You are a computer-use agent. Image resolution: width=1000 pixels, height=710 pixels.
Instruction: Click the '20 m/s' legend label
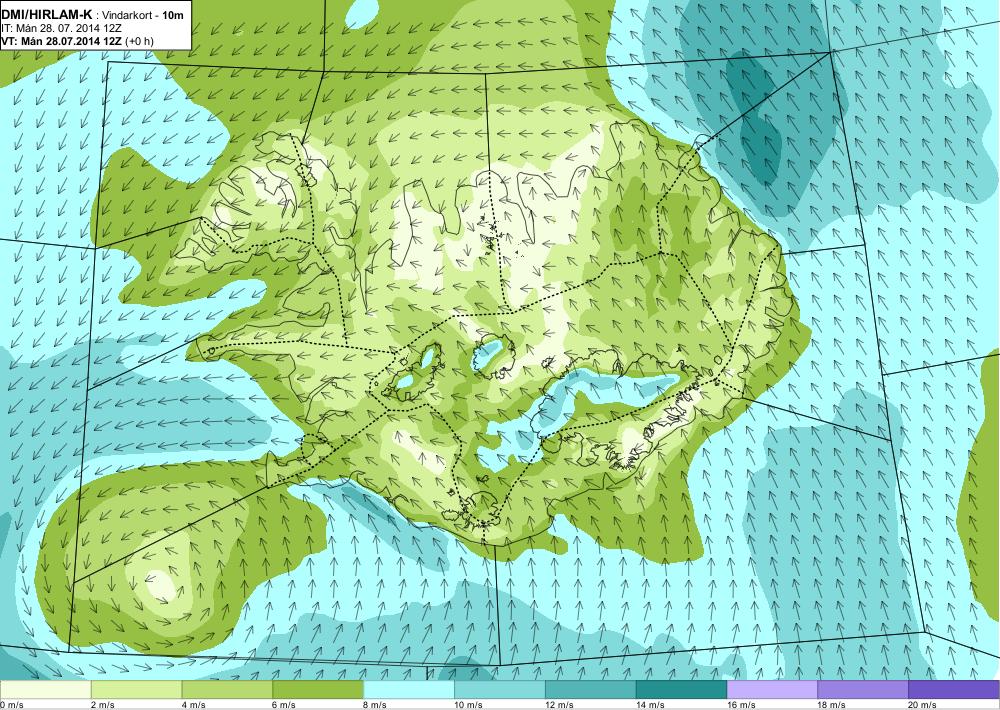pos(924,705)
